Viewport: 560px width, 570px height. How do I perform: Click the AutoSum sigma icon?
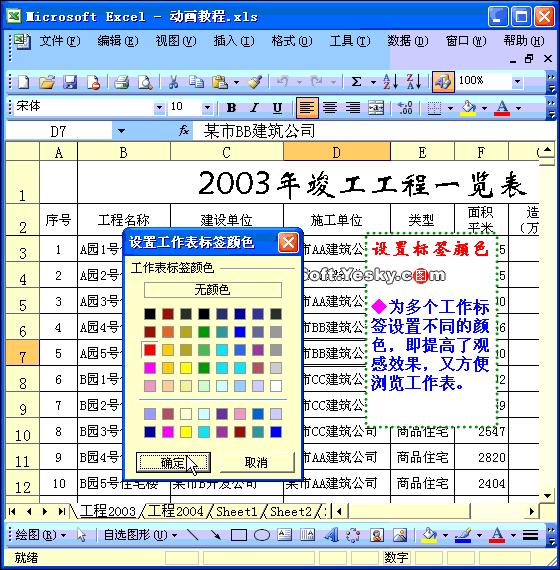356,82
